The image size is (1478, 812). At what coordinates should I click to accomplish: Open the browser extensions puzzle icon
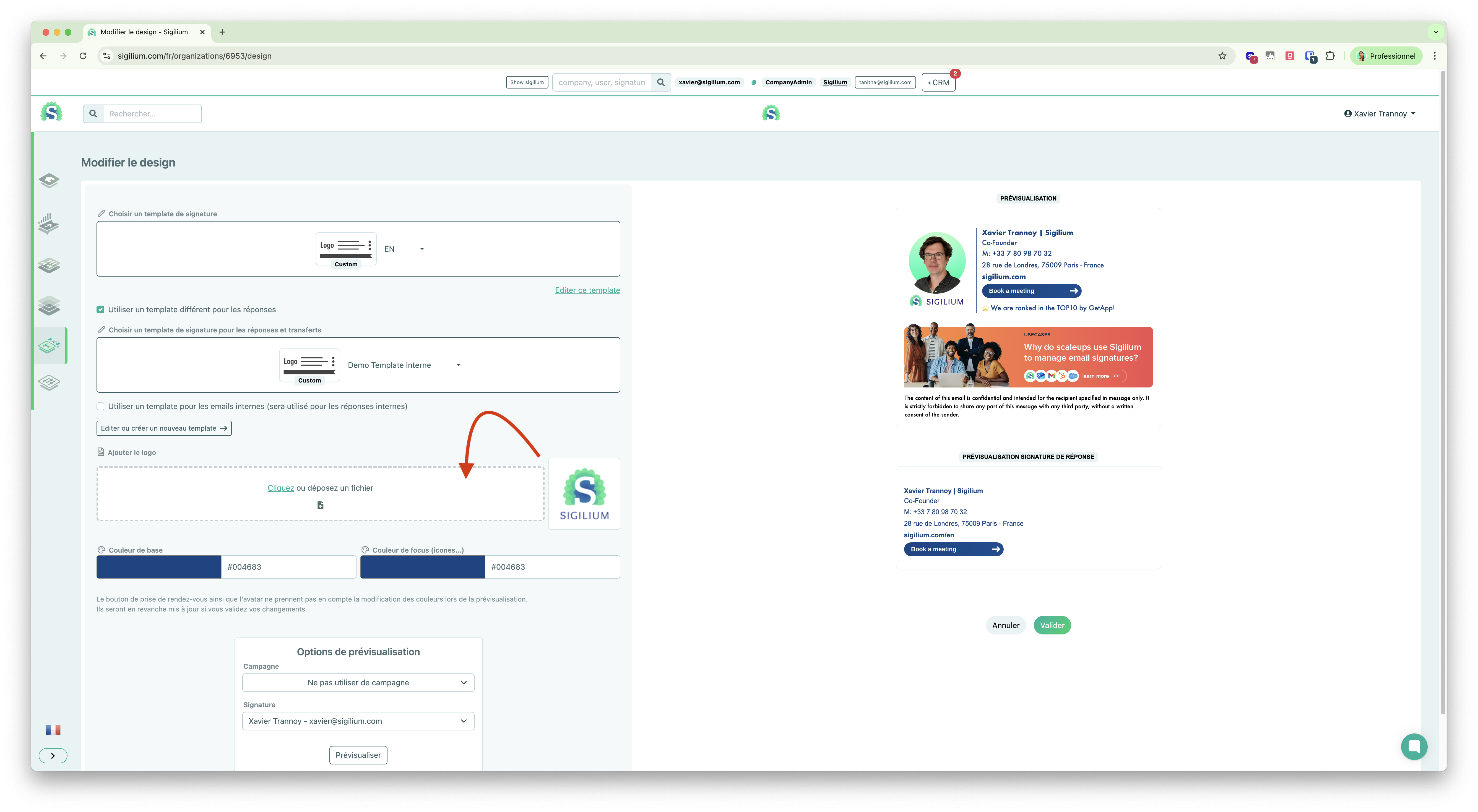coord(1329,56)
